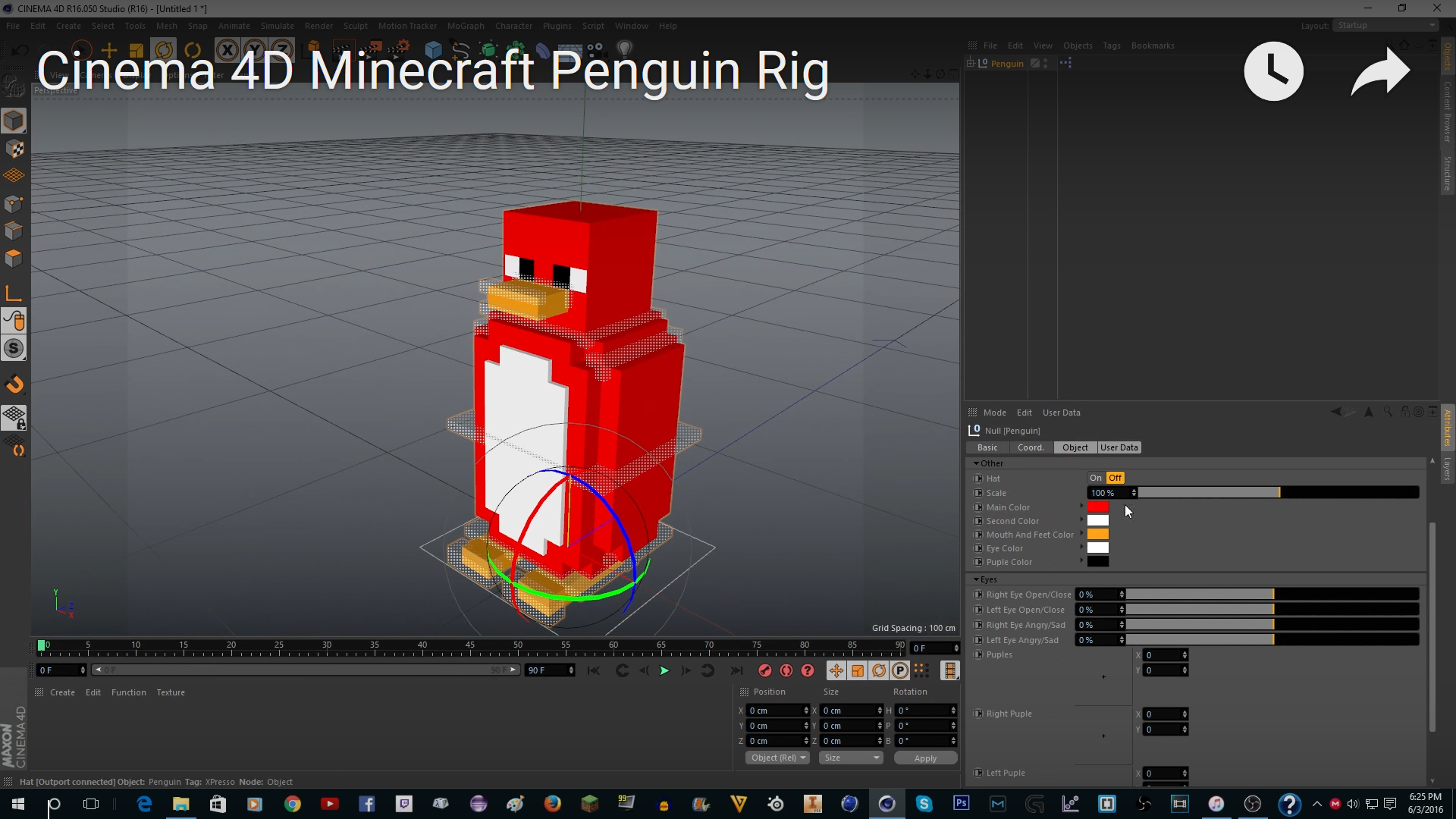The height and width of the screenshot is (819, 1456).
Task: Click the Point Level Animation dots icon
Action: pos(921,670)
